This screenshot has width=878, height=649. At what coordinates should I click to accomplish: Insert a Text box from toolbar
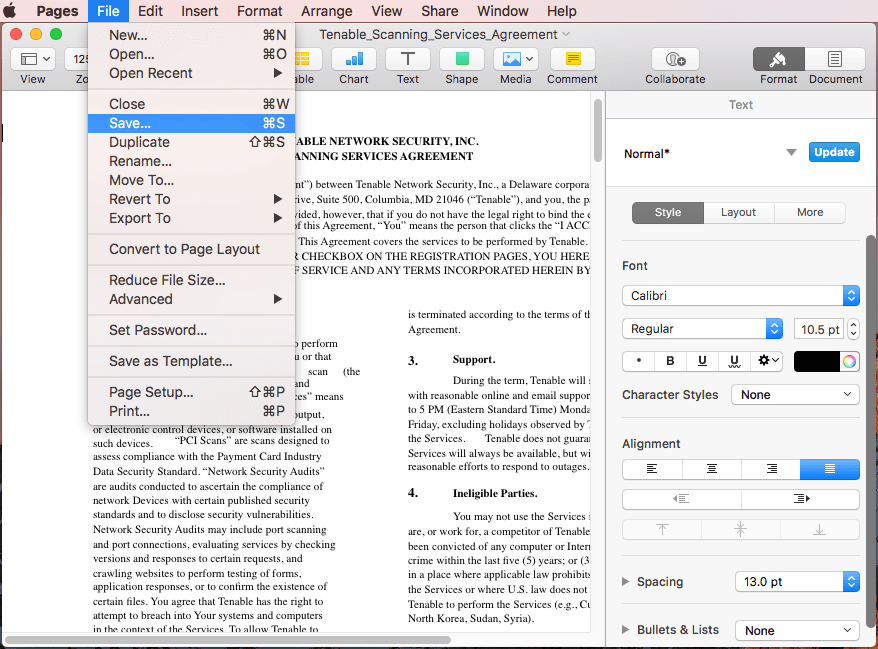coord(408,59)
